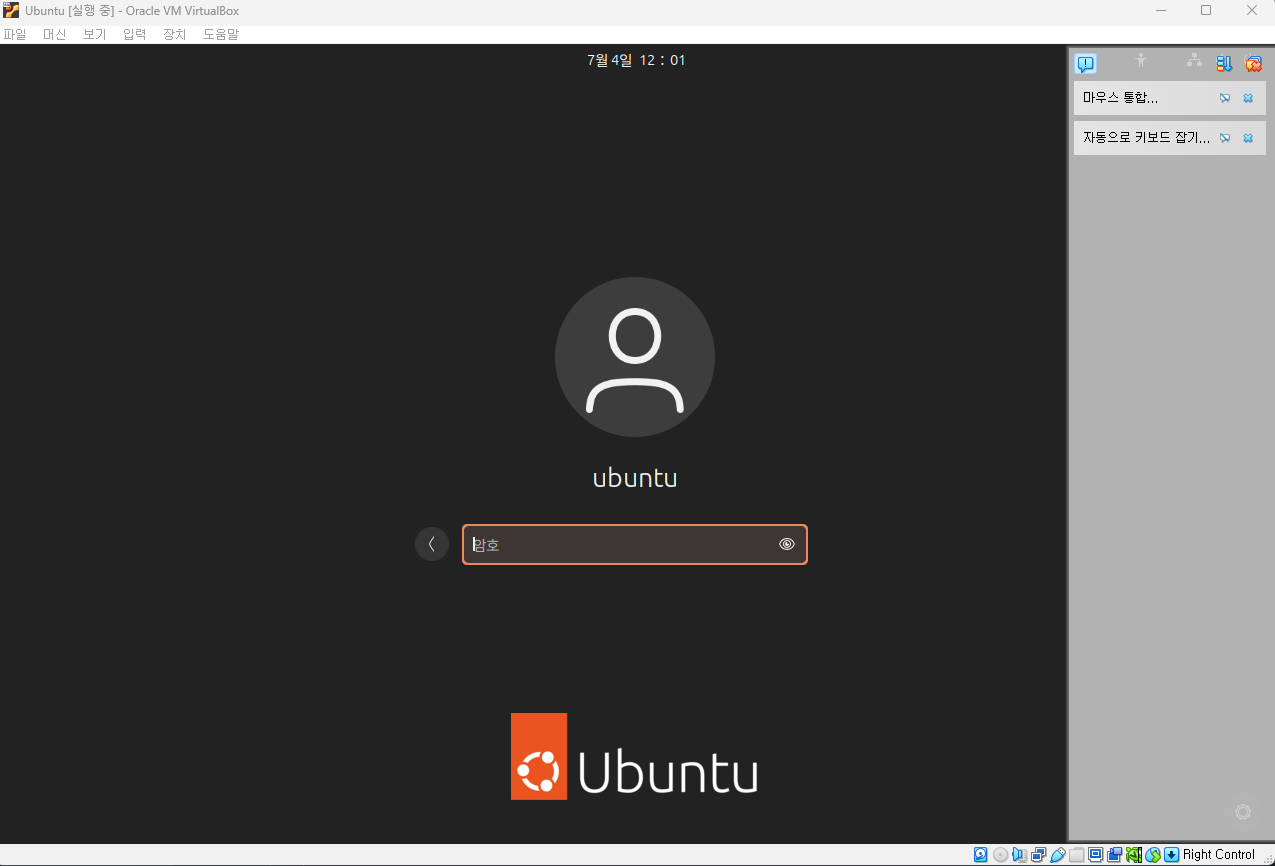Viewport: 1275px width, 866px height.
Task: Open the display settings status icon
Action: click(x=1096, y=854)
